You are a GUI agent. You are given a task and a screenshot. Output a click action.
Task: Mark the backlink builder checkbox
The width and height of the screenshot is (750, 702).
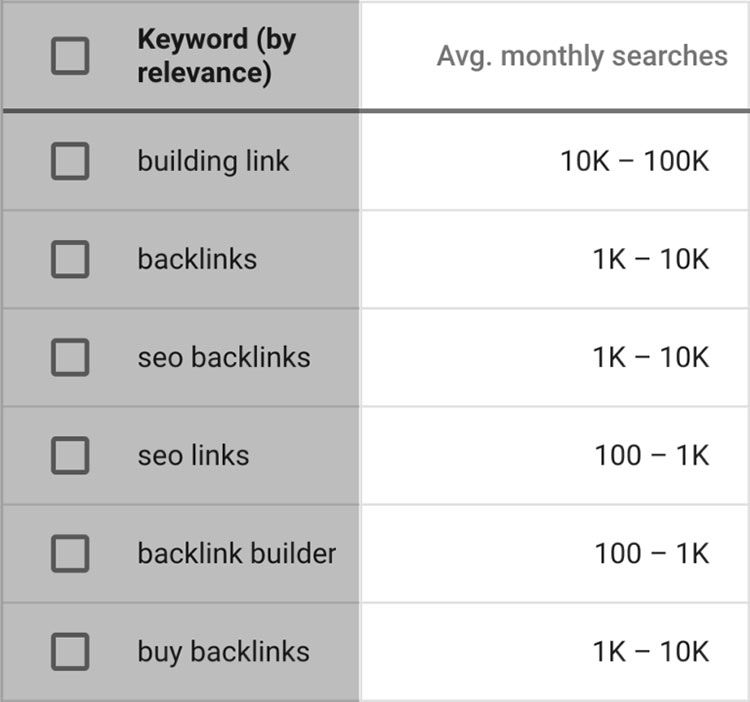pyautogui.click(x=70, y=553)
